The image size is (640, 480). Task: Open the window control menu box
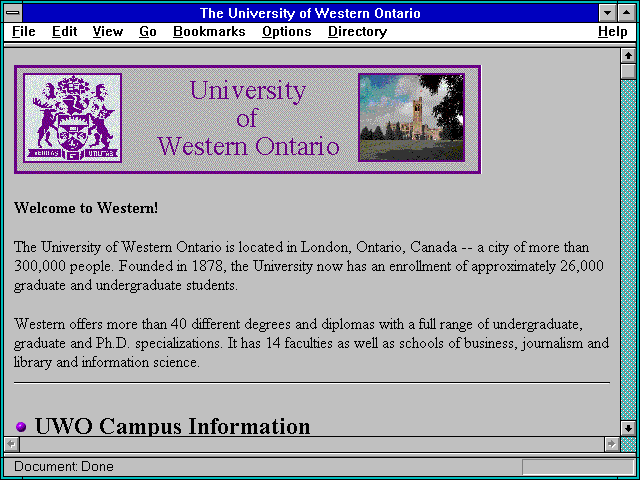click(13, 13)
